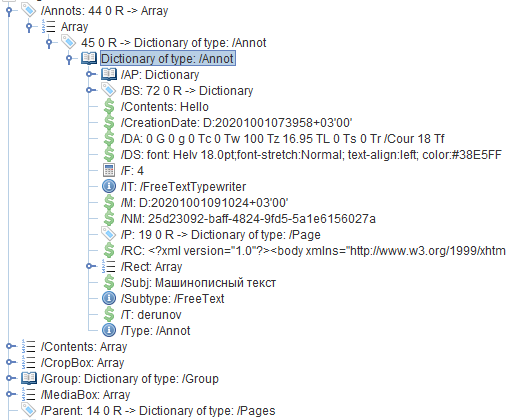
Task: Click the tag icon beside /BS
Action: (109, 90)
